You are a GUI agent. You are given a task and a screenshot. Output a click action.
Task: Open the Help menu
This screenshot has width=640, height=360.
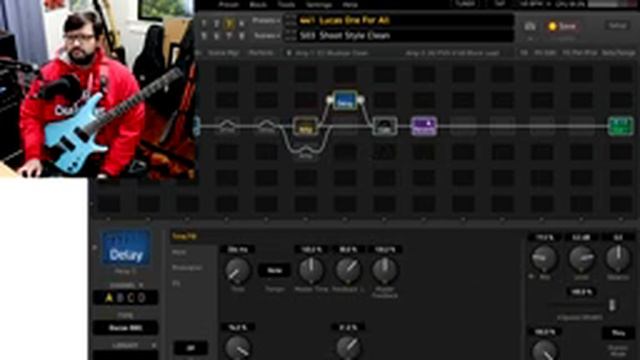tap(350, 5)
